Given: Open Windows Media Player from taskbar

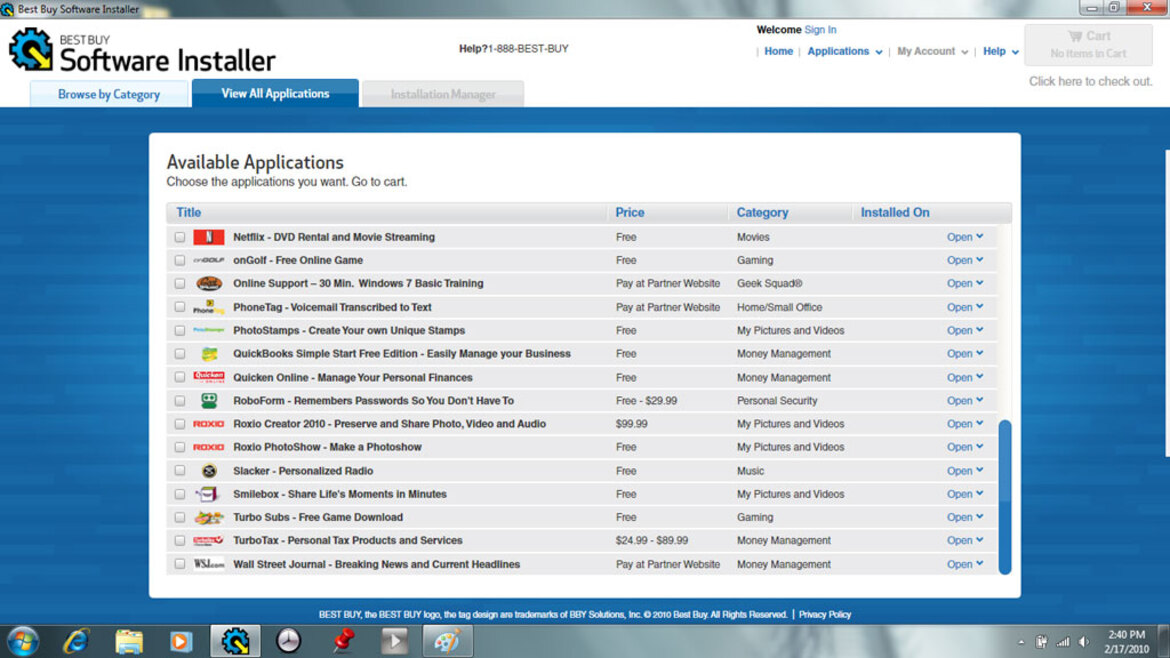Looking at the screenshot, I should point(181,642).
